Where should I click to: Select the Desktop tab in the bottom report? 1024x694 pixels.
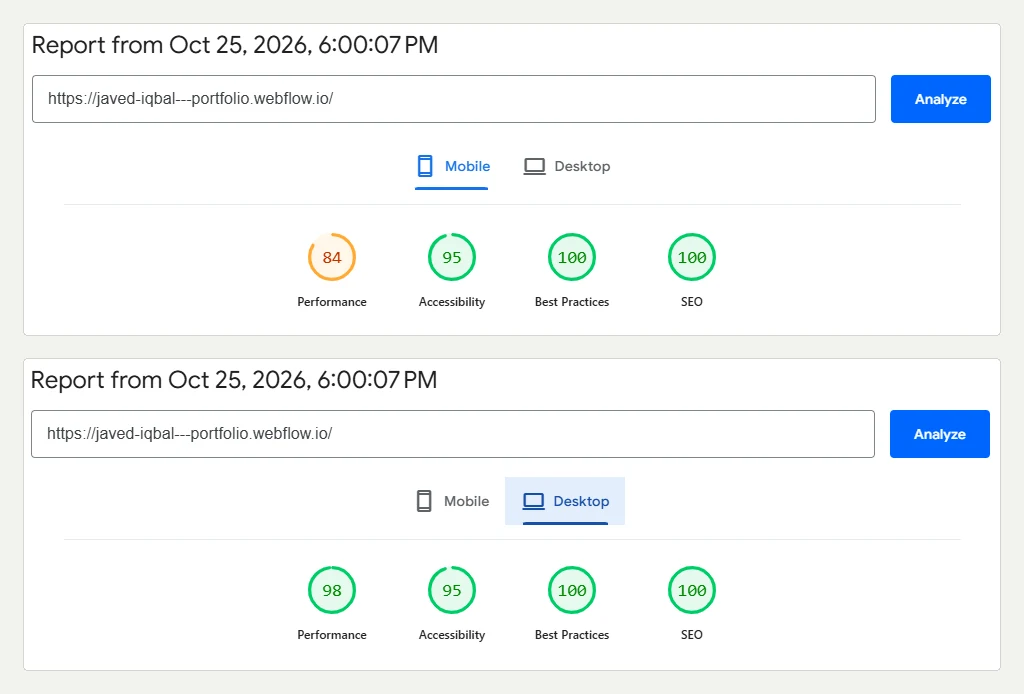click(x=565, y=501)
